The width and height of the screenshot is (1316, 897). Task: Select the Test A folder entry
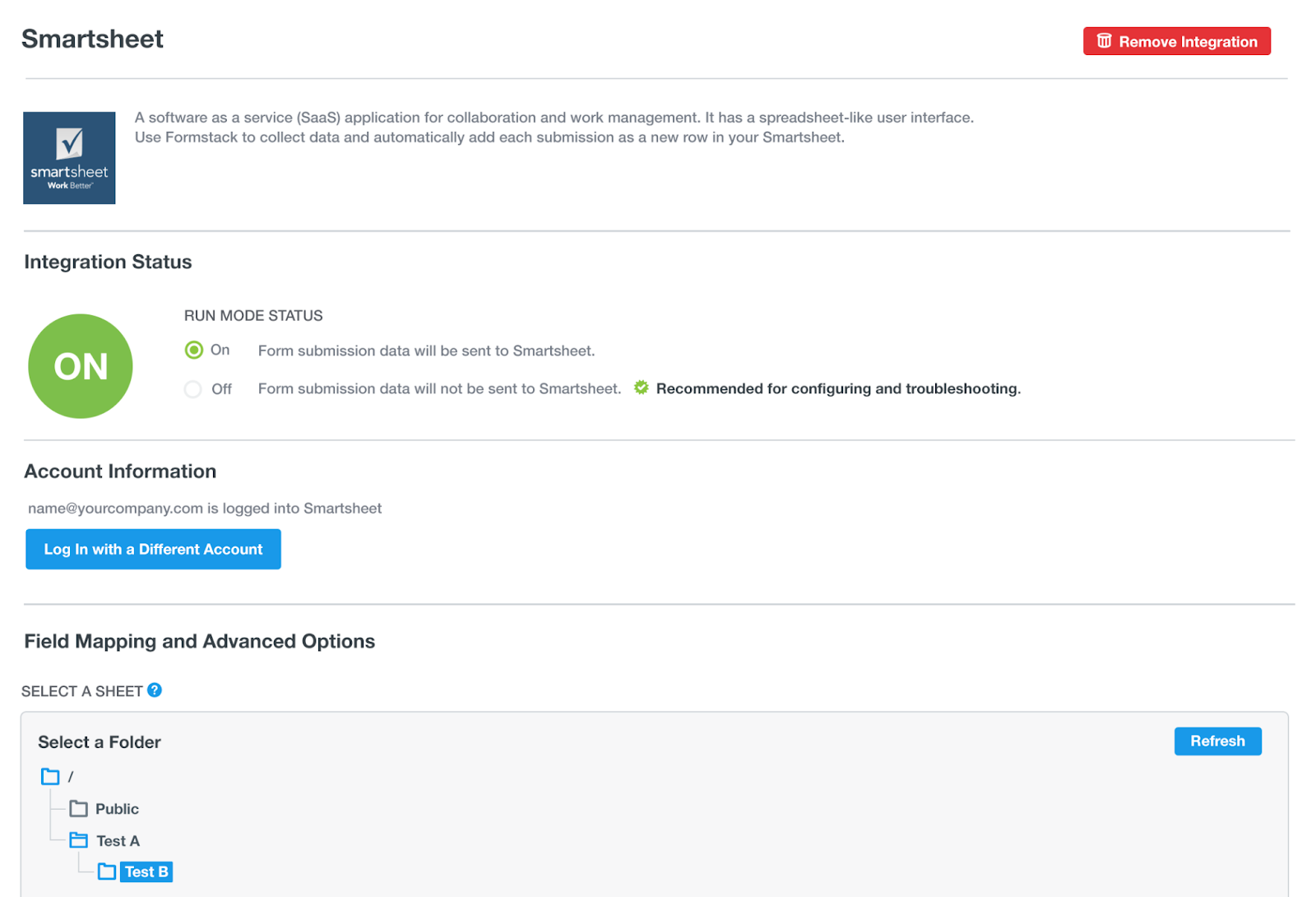[118, 840]
